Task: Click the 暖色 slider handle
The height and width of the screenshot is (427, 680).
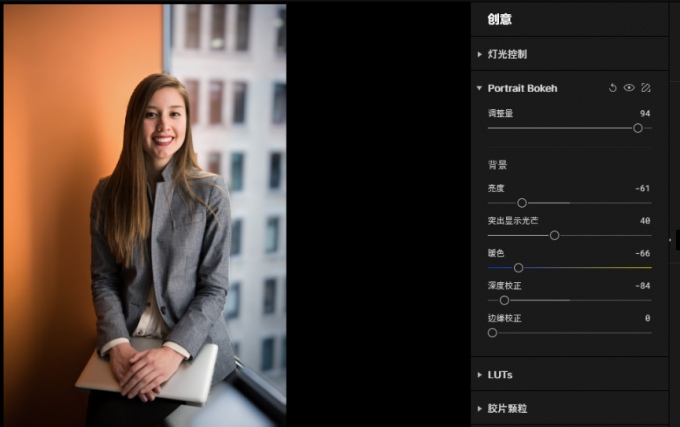Action: coord(518,267)
